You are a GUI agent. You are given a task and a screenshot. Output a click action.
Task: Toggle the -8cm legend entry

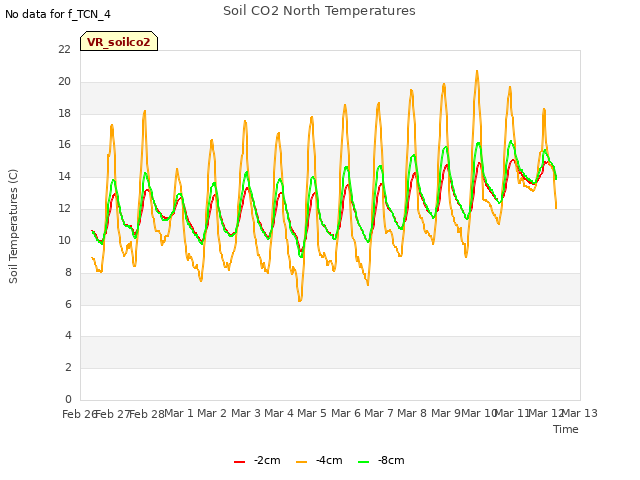pos(381,460)
